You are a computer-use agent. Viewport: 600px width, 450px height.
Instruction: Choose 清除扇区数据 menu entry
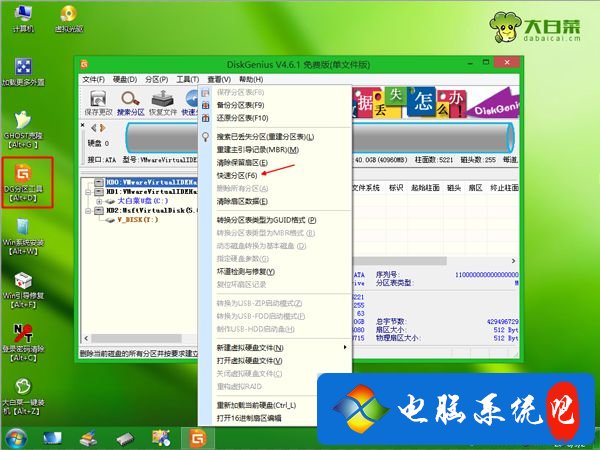(242, 201)
